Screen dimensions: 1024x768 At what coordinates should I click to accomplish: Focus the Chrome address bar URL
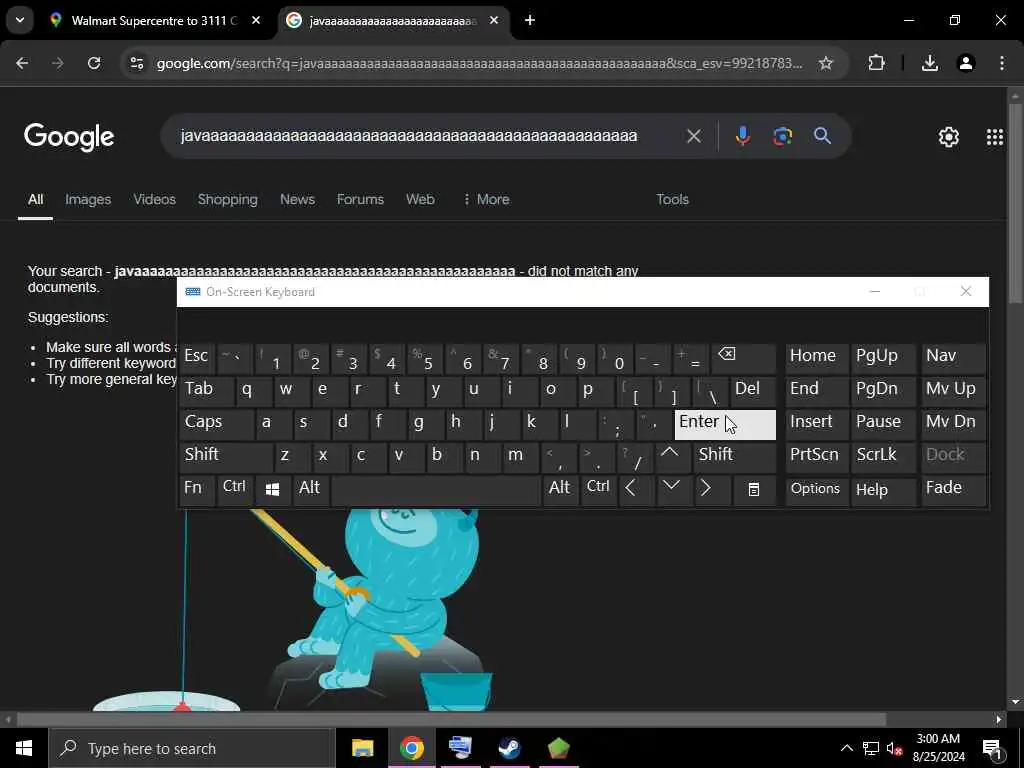coord(479,63)
